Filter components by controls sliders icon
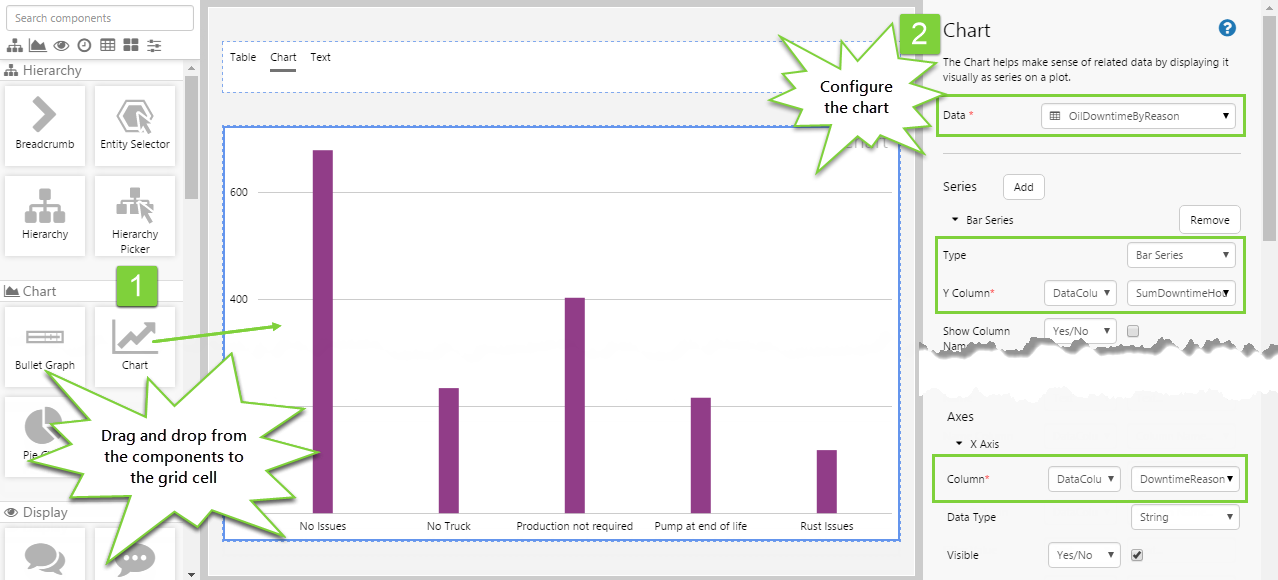 154,45
